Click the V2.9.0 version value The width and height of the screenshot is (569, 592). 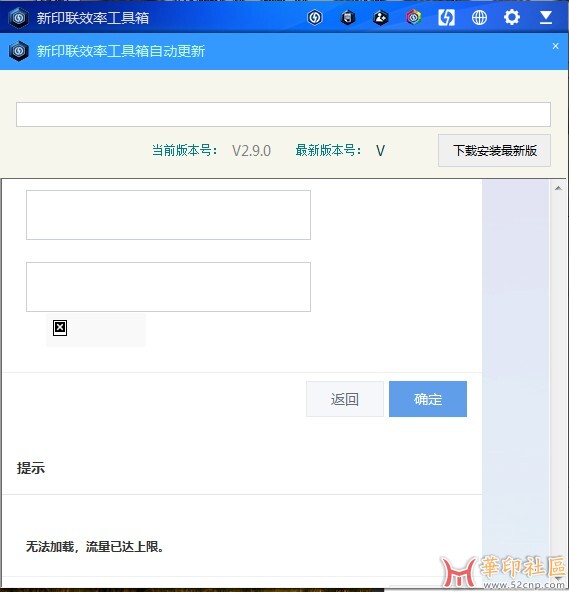(x=251, y=151)
